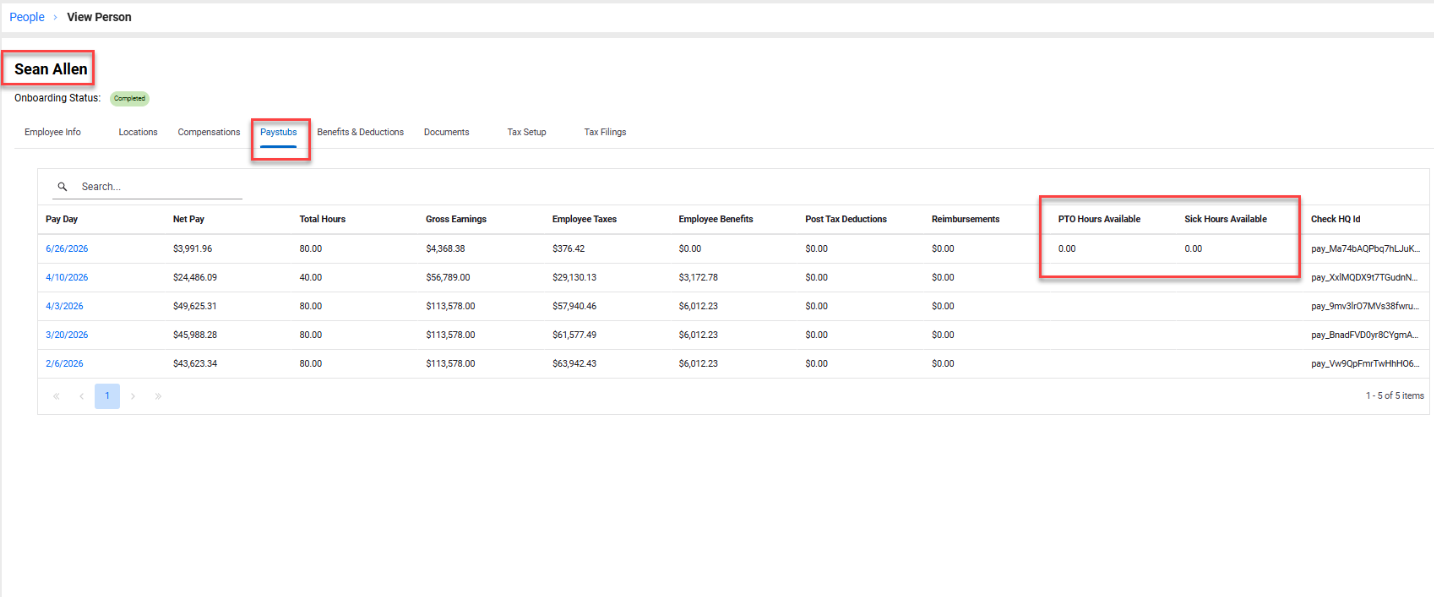The width and height of the screenshot is (1434, 597).
Task: Open the Tax Setup tab
Action: (527, 132)
